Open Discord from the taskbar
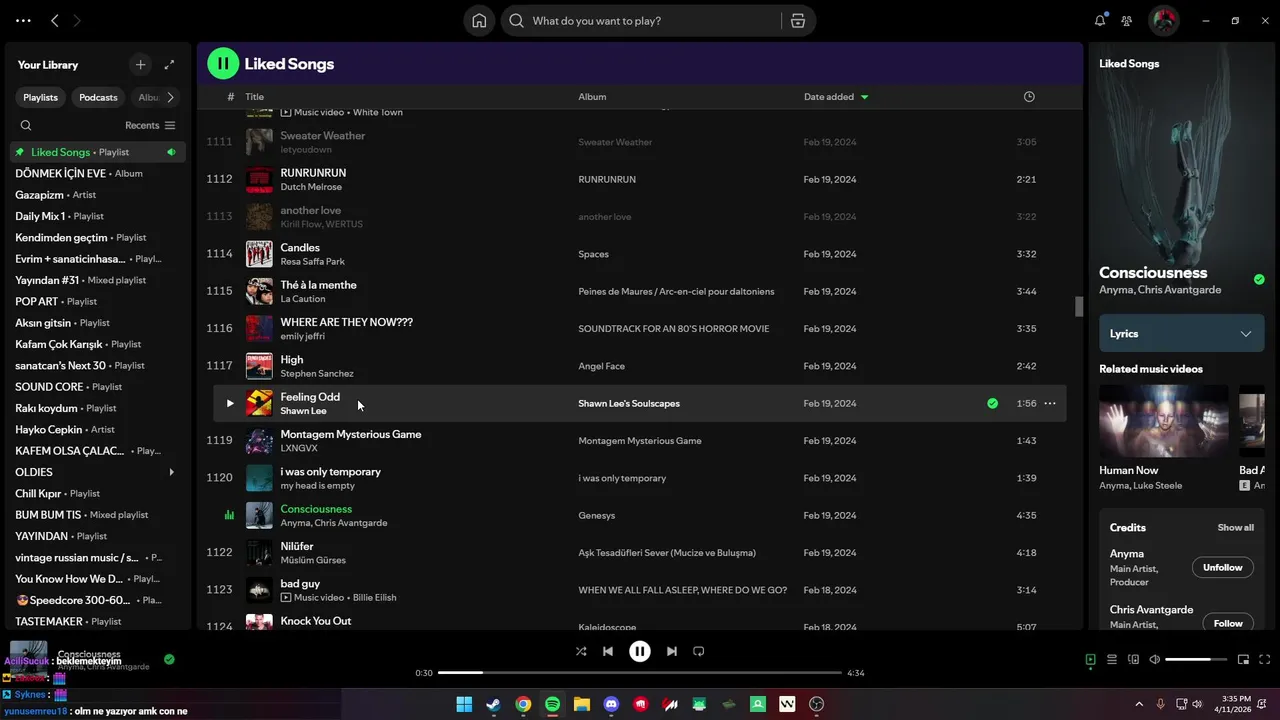This screenshot has width=1280, height=720. pyautogui.click(x=611, y=705)
